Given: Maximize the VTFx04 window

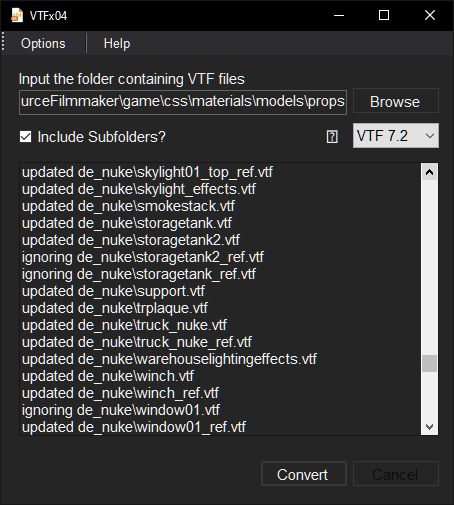Looking at the screenshot, I should click(384, 15).
